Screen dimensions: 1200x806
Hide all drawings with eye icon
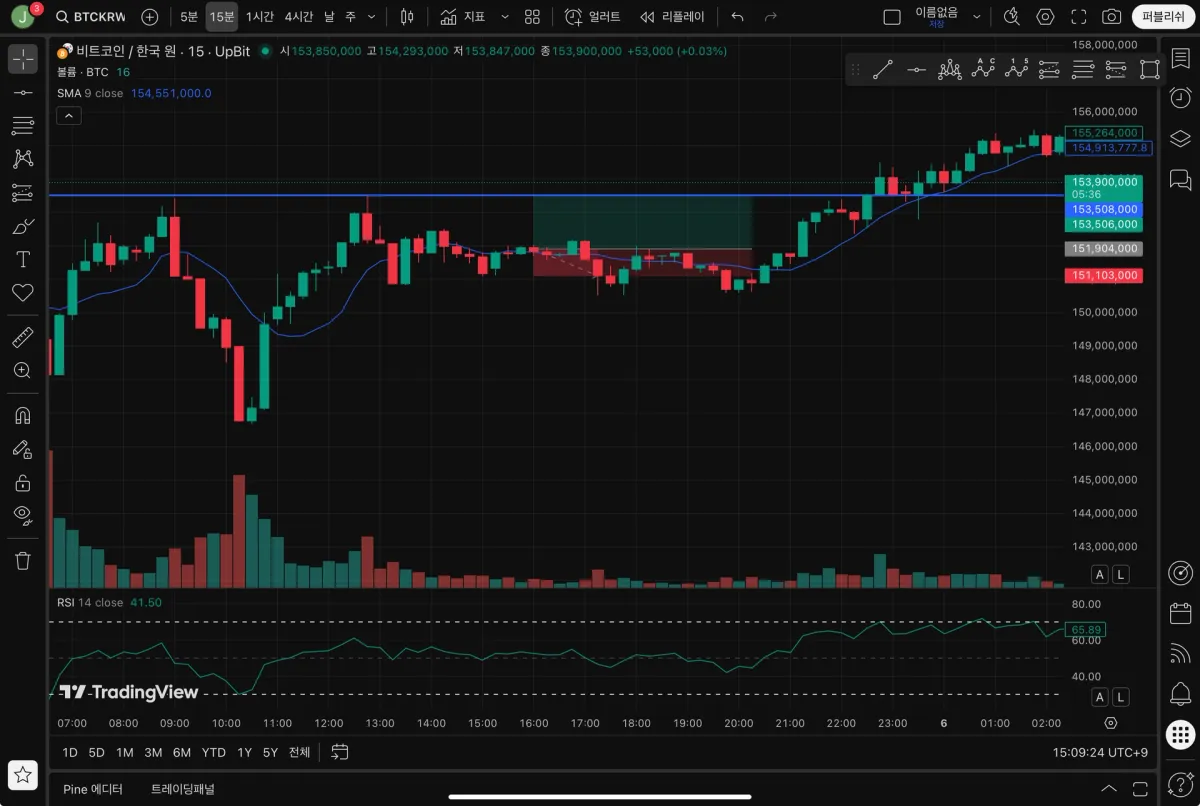(x=22, y=515)
